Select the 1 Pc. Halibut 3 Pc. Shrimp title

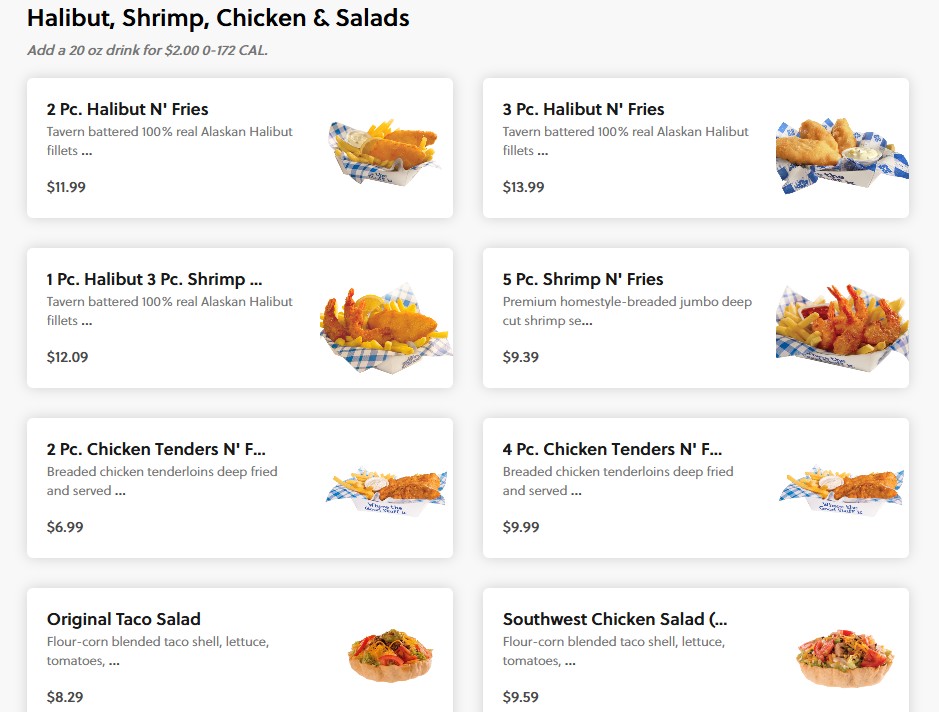[x=154, y=279]
